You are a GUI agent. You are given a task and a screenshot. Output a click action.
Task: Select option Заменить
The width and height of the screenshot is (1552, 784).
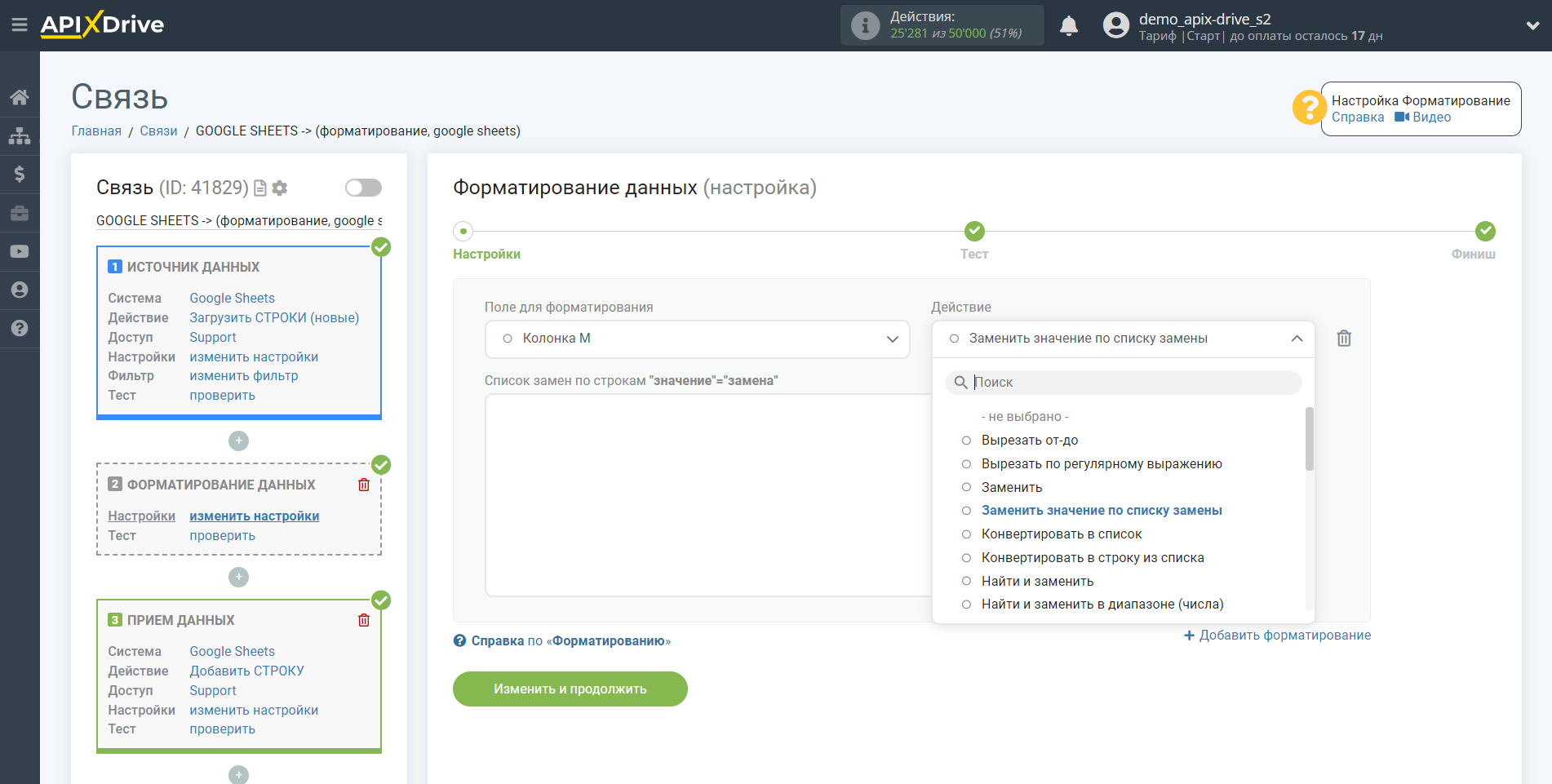[x=1012, y=487]
